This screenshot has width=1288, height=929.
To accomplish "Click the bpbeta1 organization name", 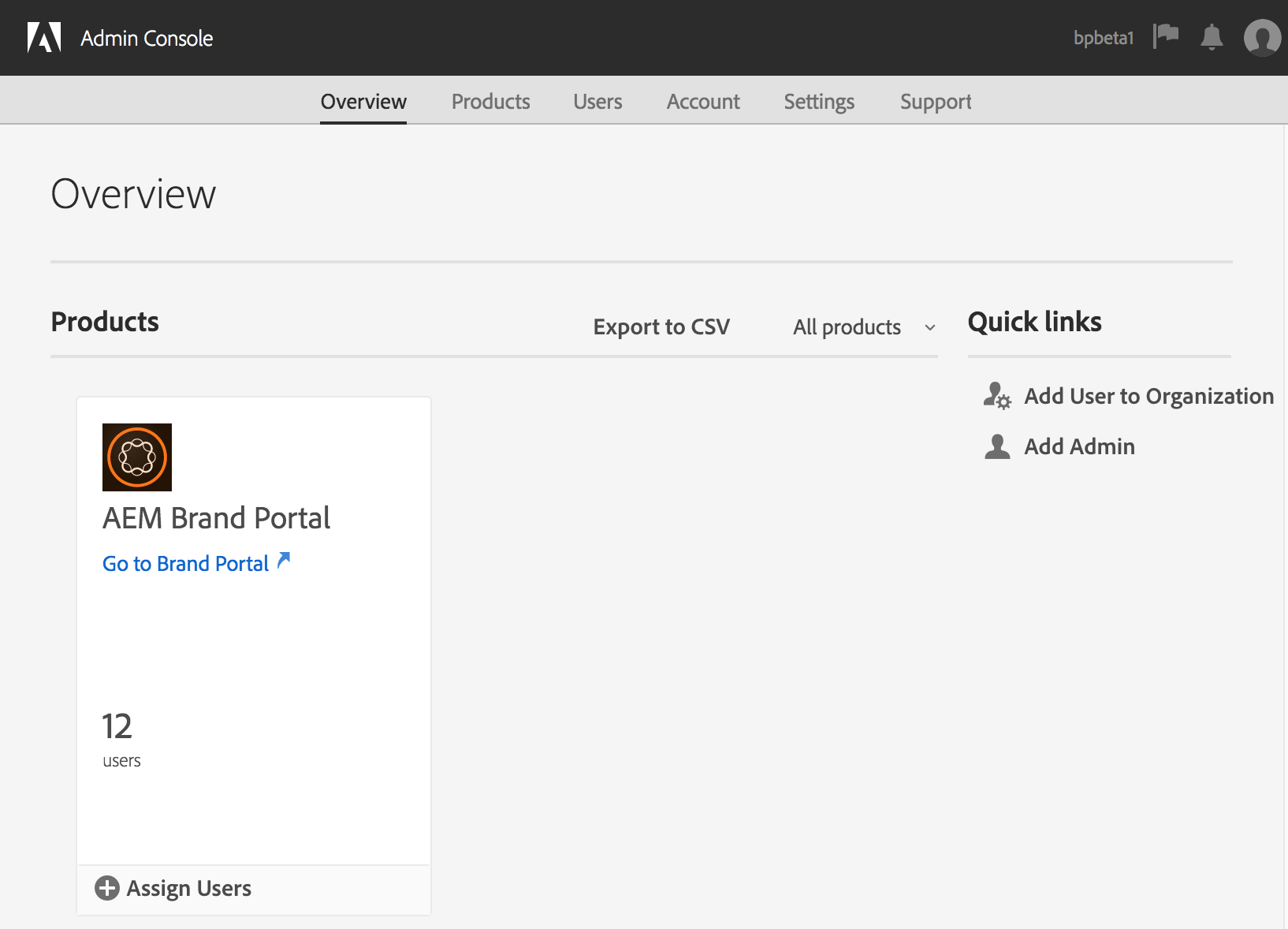I will coord(1103,37).
